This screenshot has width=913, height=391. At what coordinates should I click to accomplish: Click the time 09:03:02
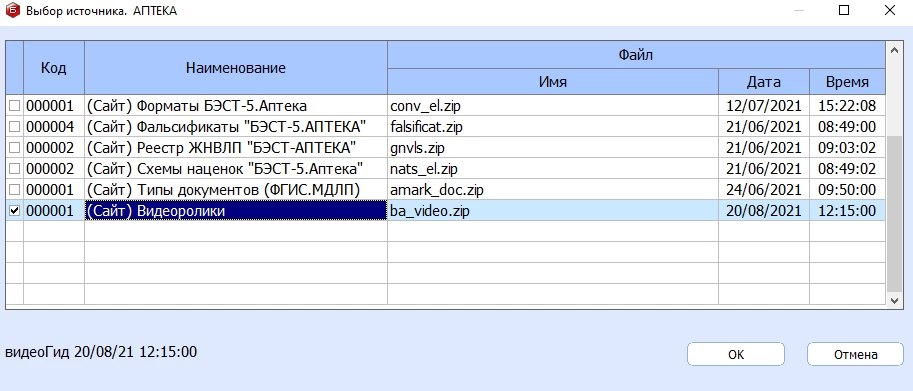click(x=847, y=148)
